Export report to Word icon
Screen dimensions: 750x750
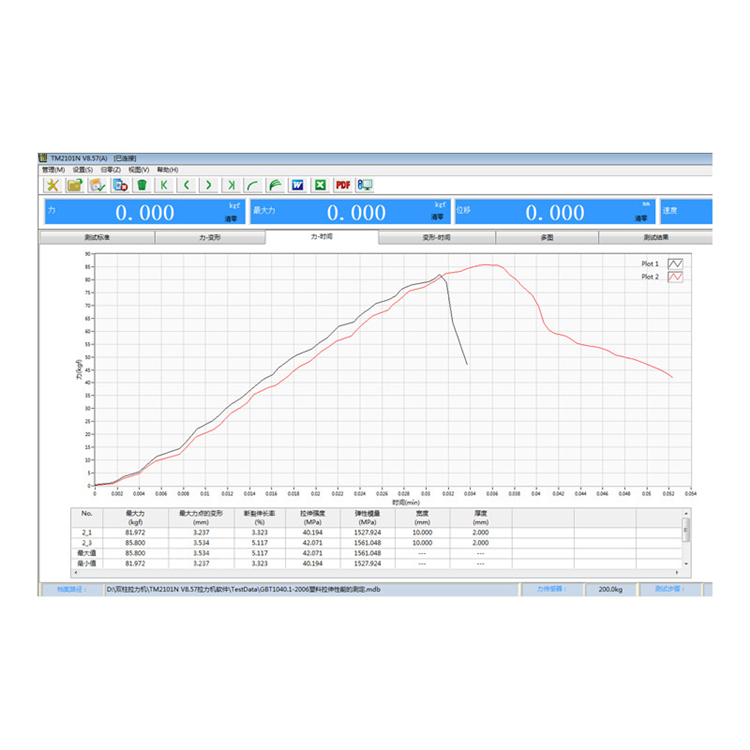(297, 185)
